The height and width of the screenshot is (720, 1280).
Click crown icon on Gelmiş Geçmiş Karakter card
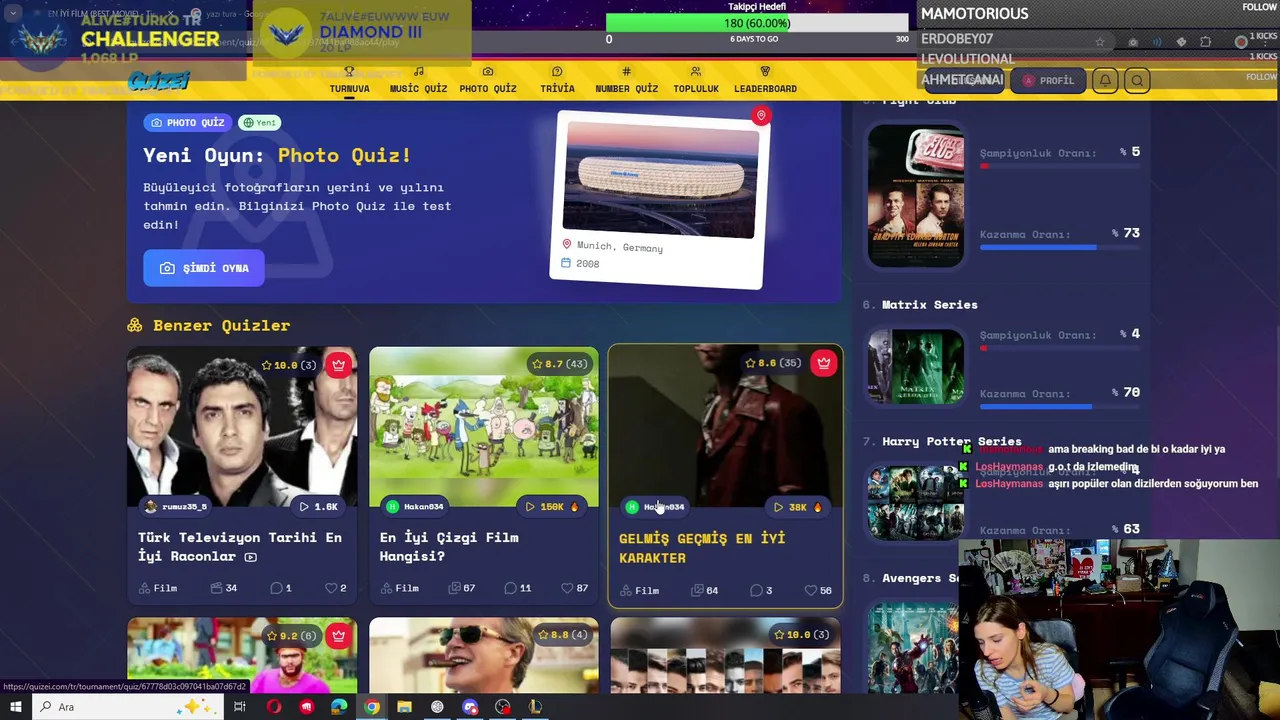pos(823,363)
